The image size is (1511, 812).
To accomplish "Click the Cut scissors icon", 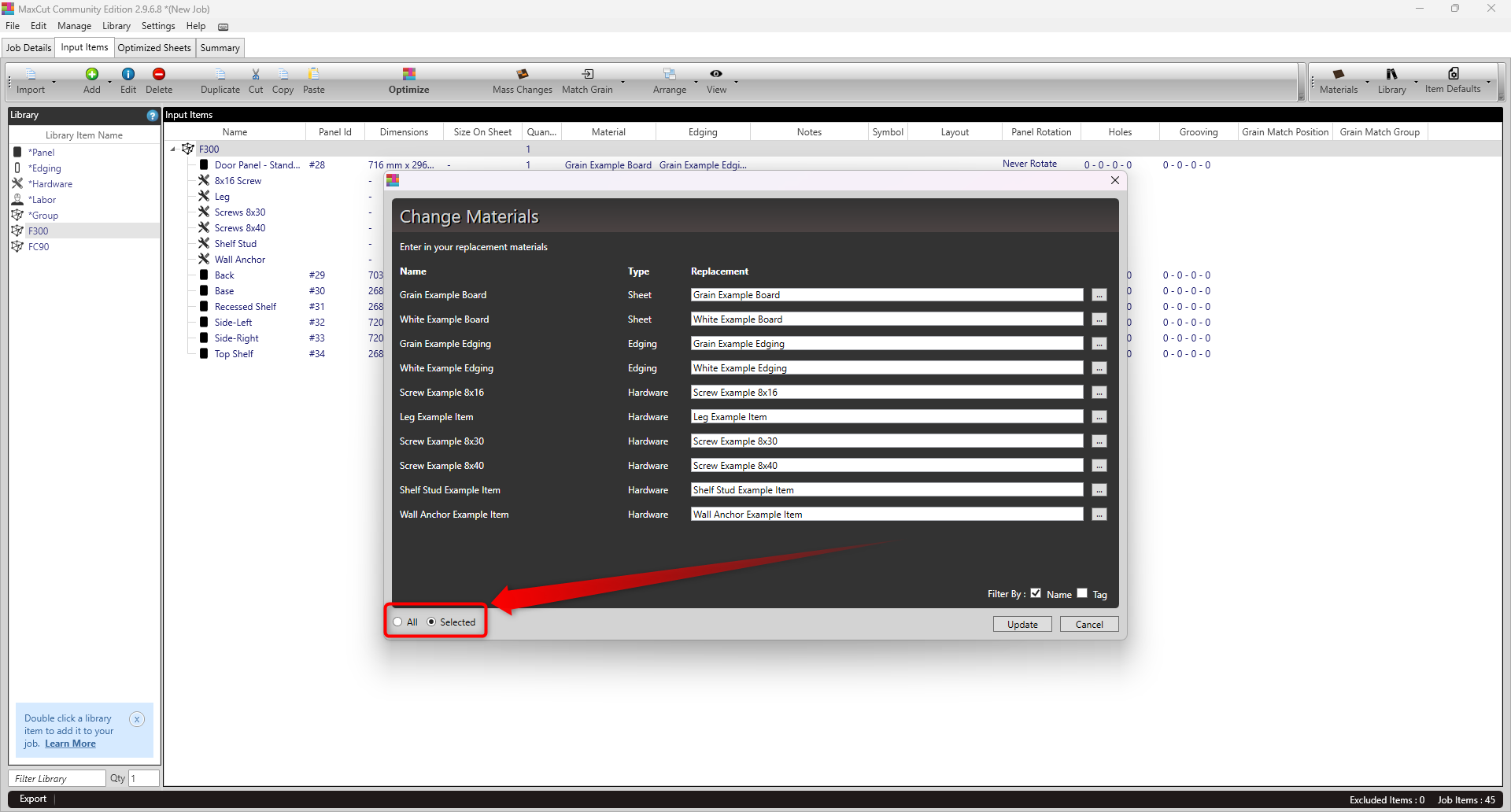I will click(x=256, y=74).
